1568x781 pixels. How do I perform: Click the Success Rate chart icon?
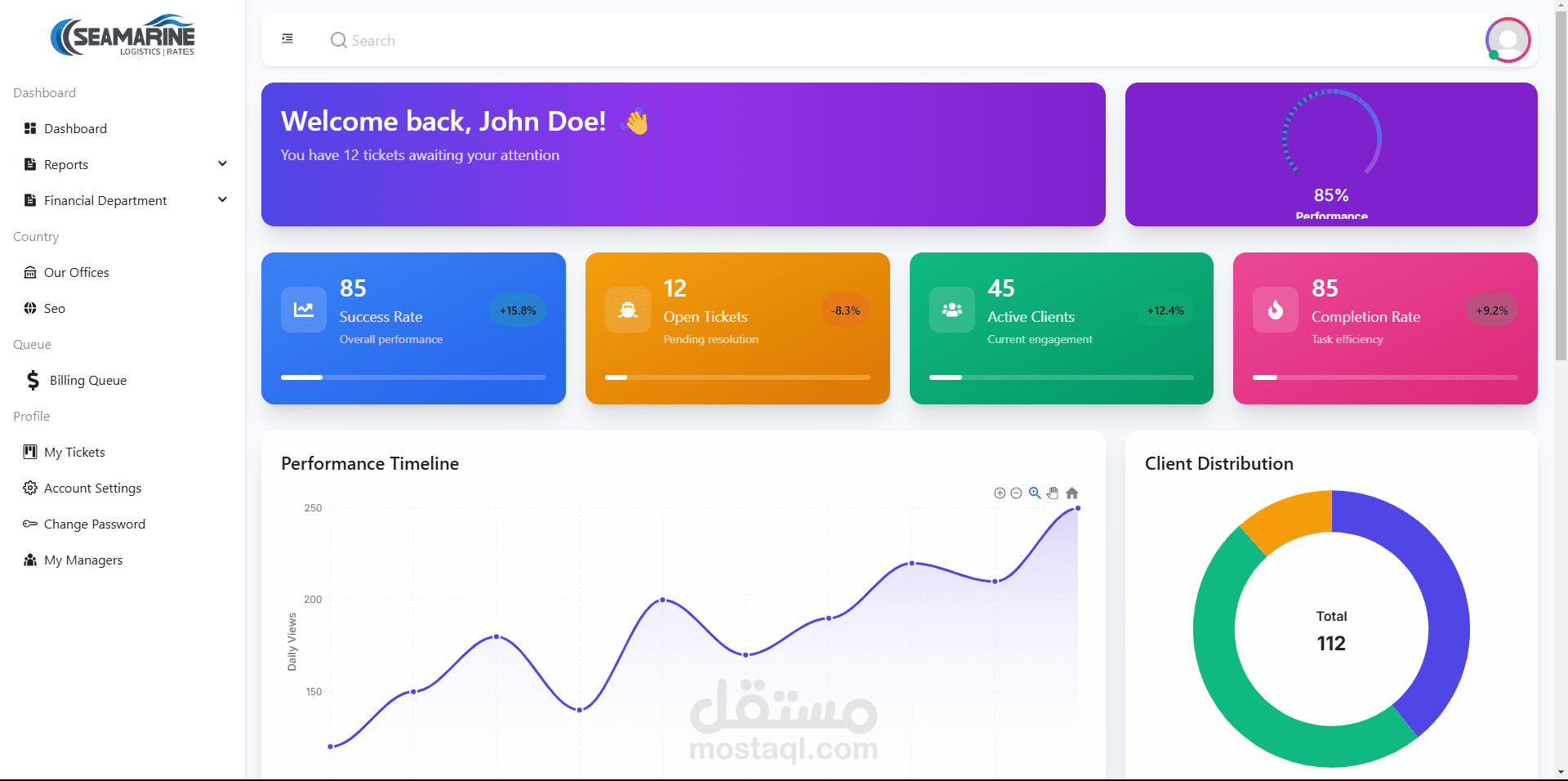(303, 310)
